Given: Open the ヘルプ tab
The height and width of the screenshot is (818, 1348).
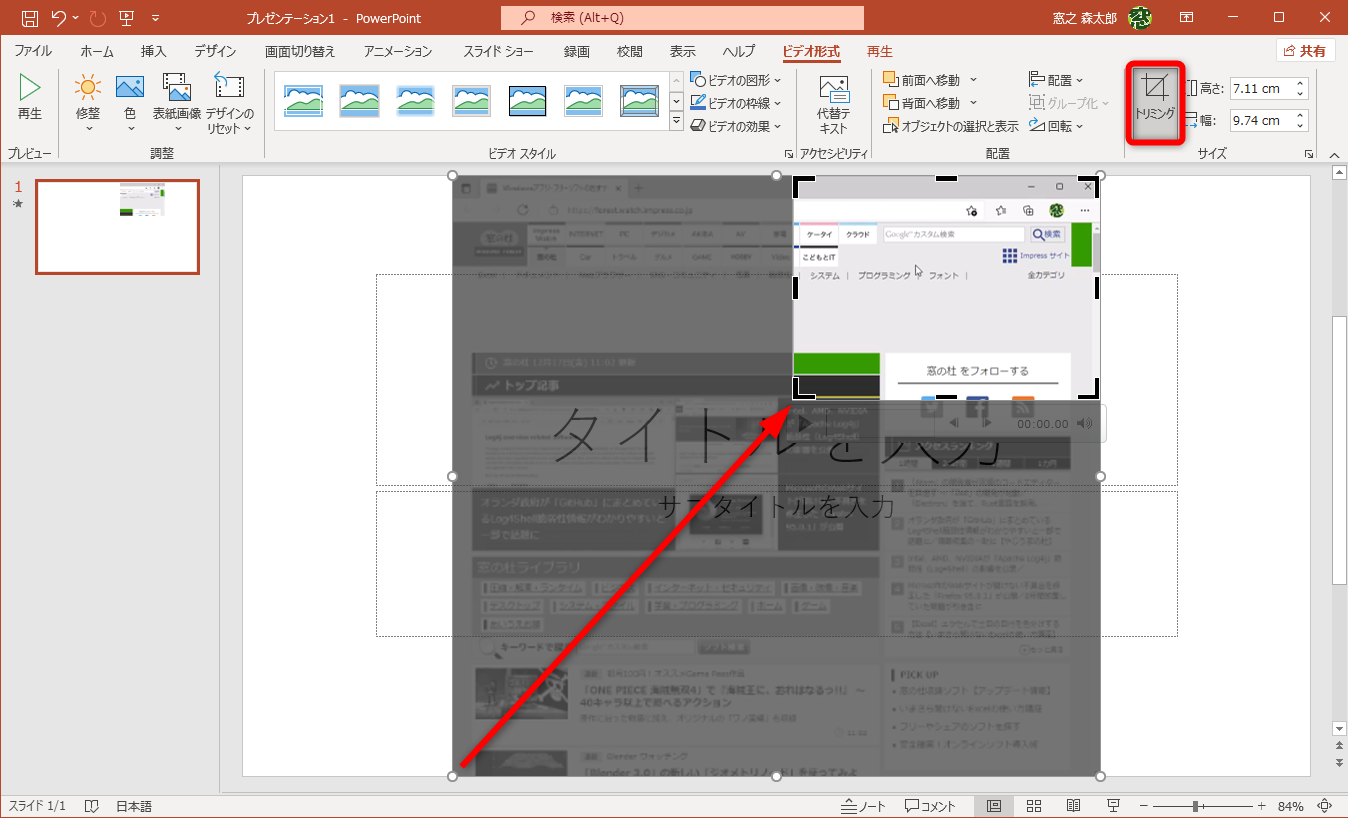Looking at the screenshot, I should point(739,51).
